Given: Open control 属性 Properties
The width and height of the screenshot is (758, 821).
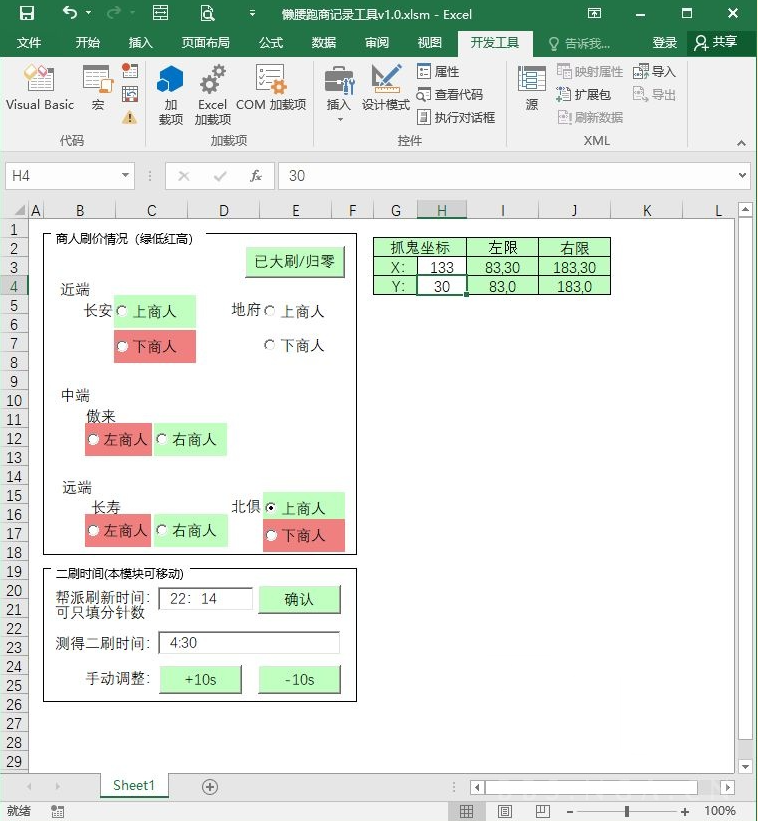Looking at the screenshot, I should [x=438, y=71].
